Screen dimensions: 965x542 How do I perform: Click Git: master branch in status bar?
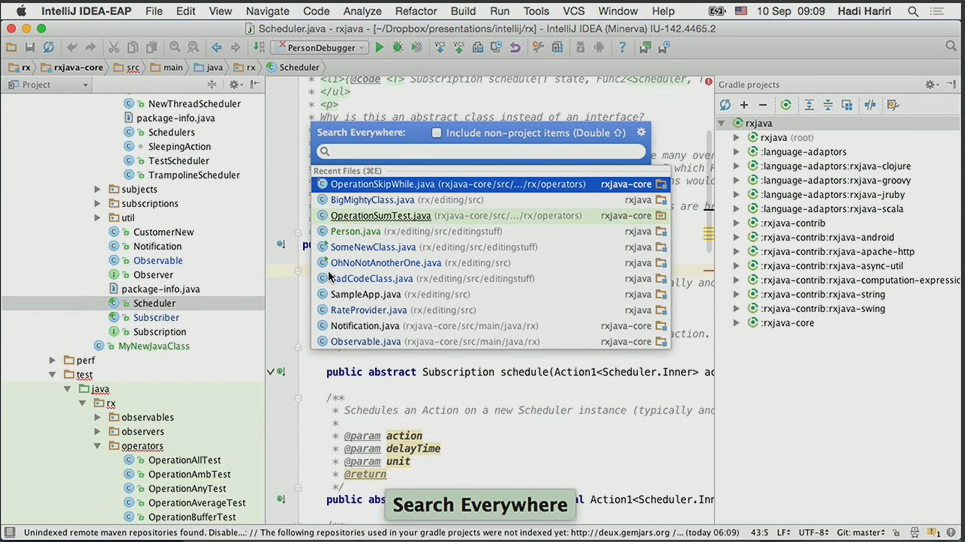point(860,532)
